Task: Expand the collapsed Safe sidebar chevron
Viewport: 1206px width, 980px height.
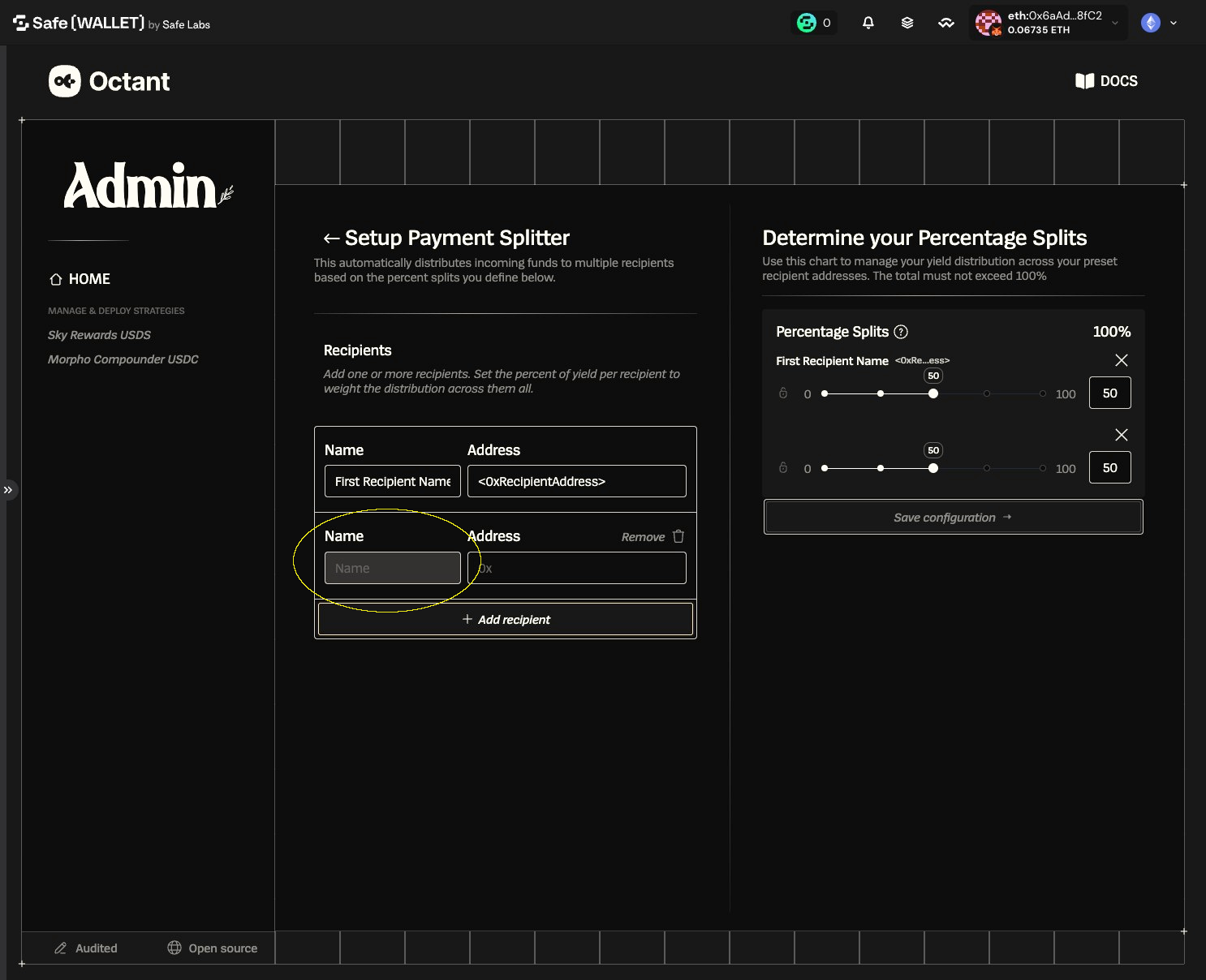Action: pyautogui.click(x=8, y=490)
